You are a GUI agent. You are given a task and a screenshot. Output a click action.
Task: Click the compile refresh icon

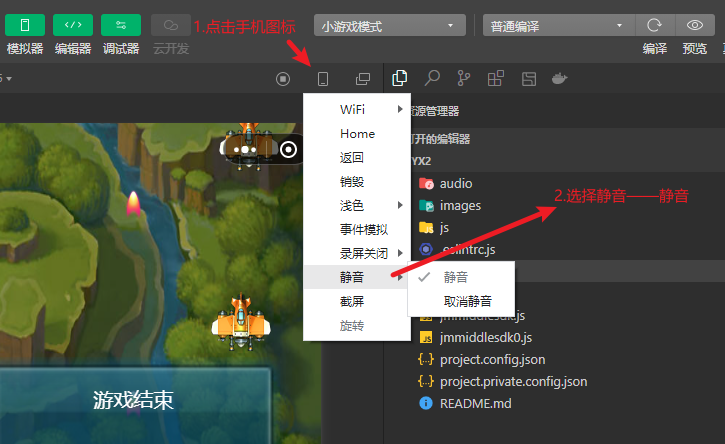[654, 25]
